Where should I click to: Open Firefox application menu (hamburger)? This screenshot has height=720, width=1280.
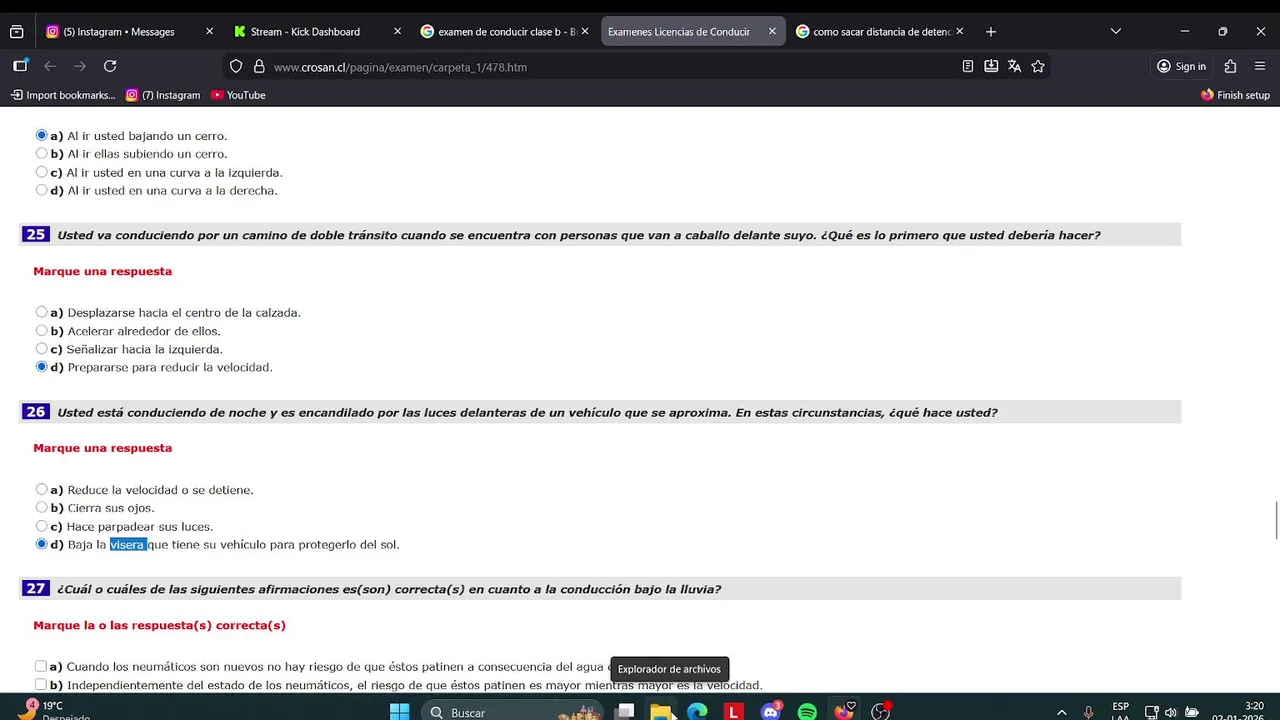1260,66
